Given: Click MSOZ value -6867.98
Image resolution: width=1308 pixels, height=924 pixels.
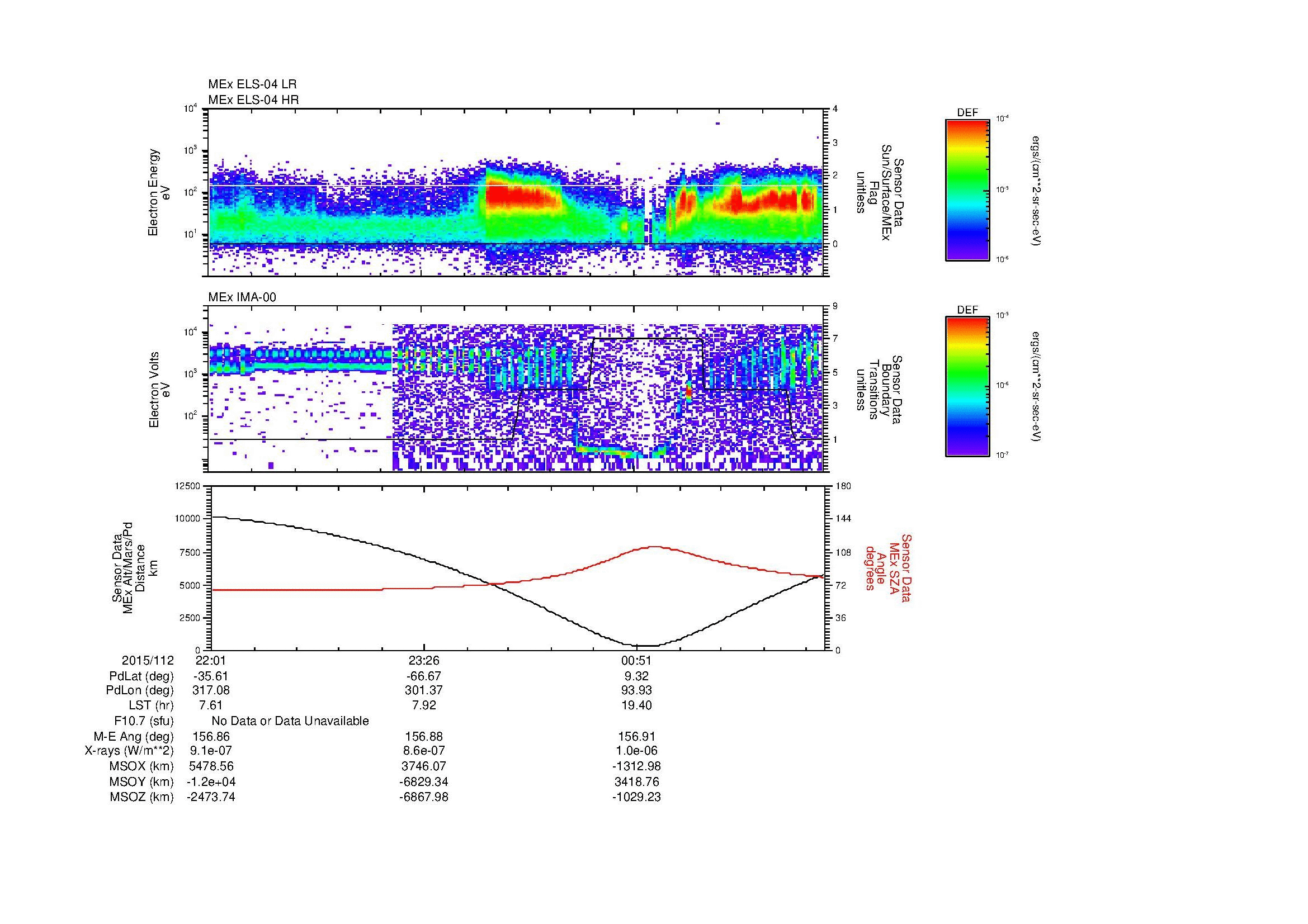Looking at the screenshot, I should (424, 797).
